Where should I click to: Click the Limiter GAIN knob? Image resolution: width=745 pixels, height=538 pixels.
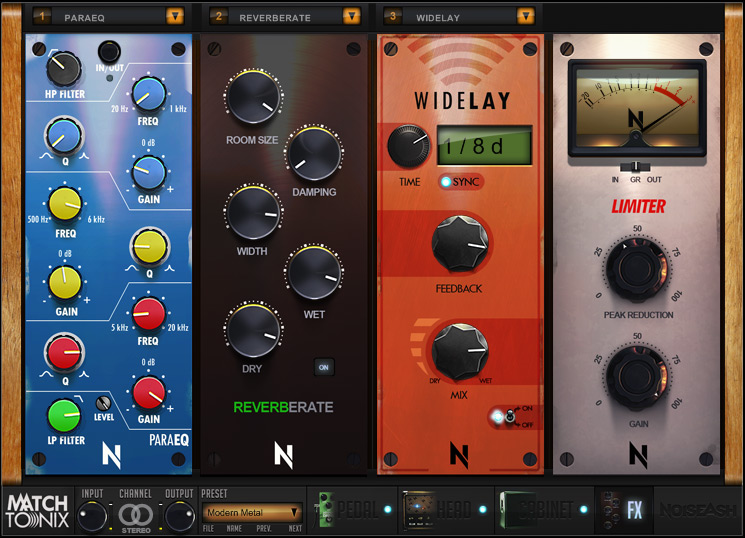637,377
